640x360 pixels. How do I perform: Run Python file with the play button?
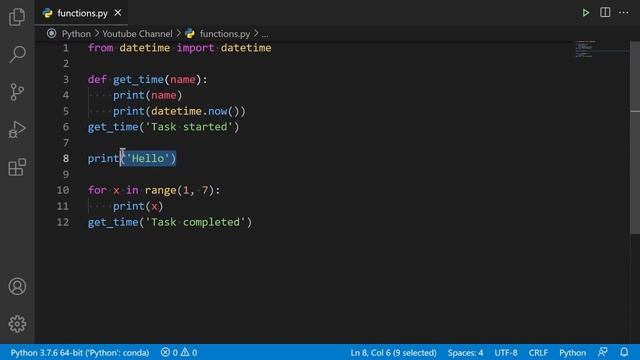(586, 13)
